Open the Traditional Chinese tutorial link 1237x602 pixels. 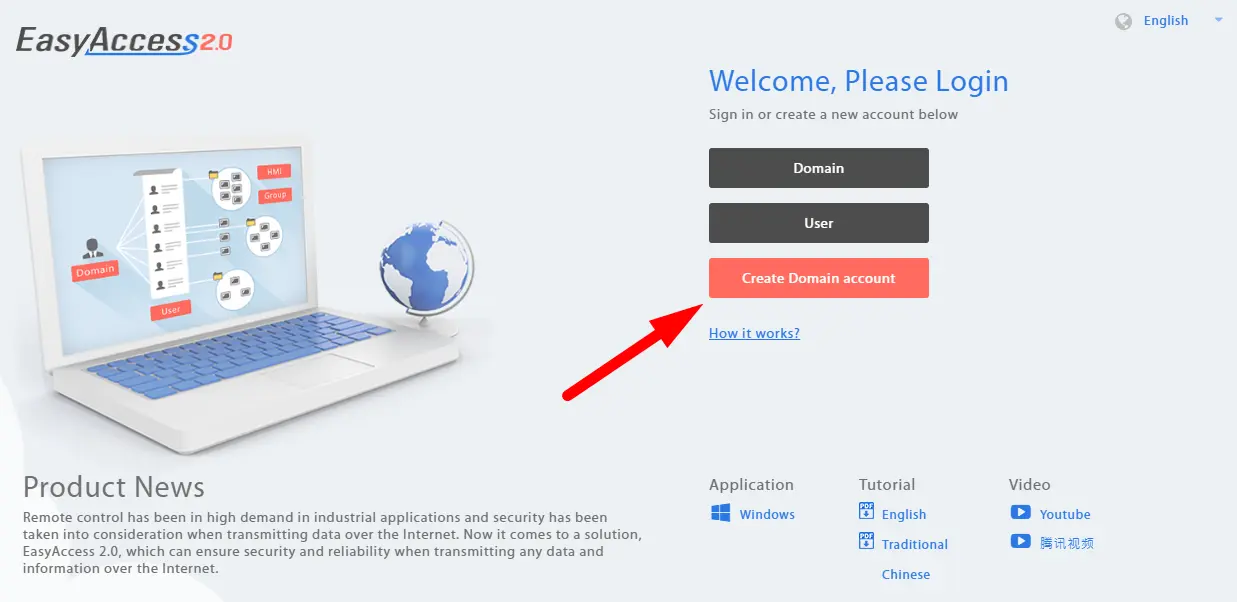coord(915,559)
